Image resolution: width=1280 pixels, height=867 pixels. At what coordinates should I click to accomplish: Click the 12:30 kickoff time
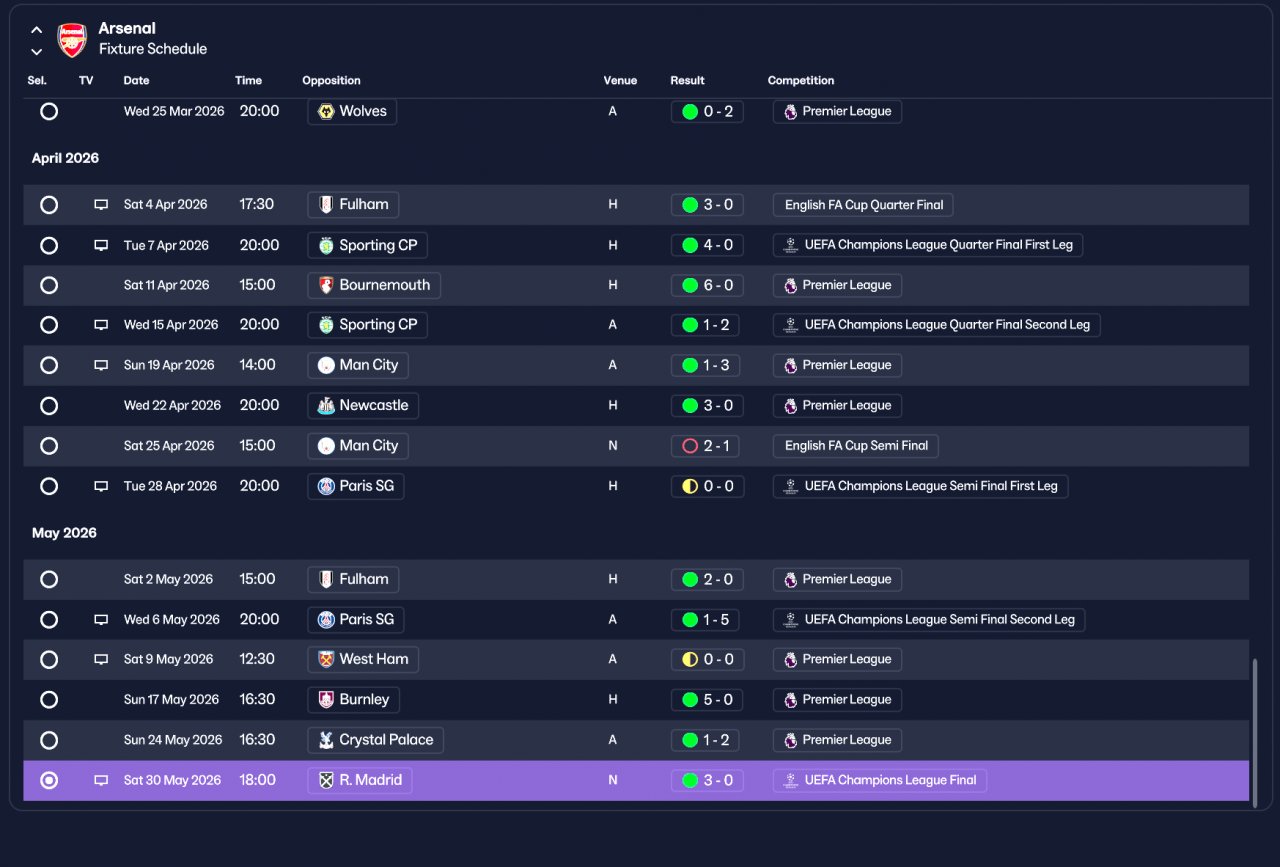[257, 660]
